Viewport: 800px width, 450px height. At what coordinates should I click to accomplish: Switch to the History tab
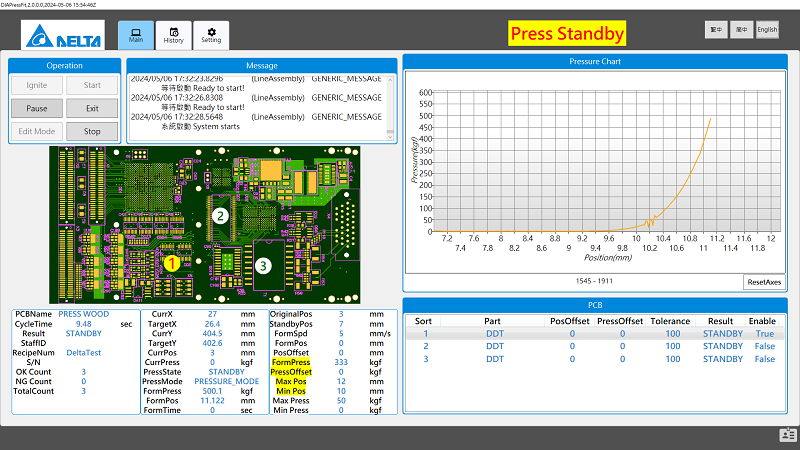(174, 35)
